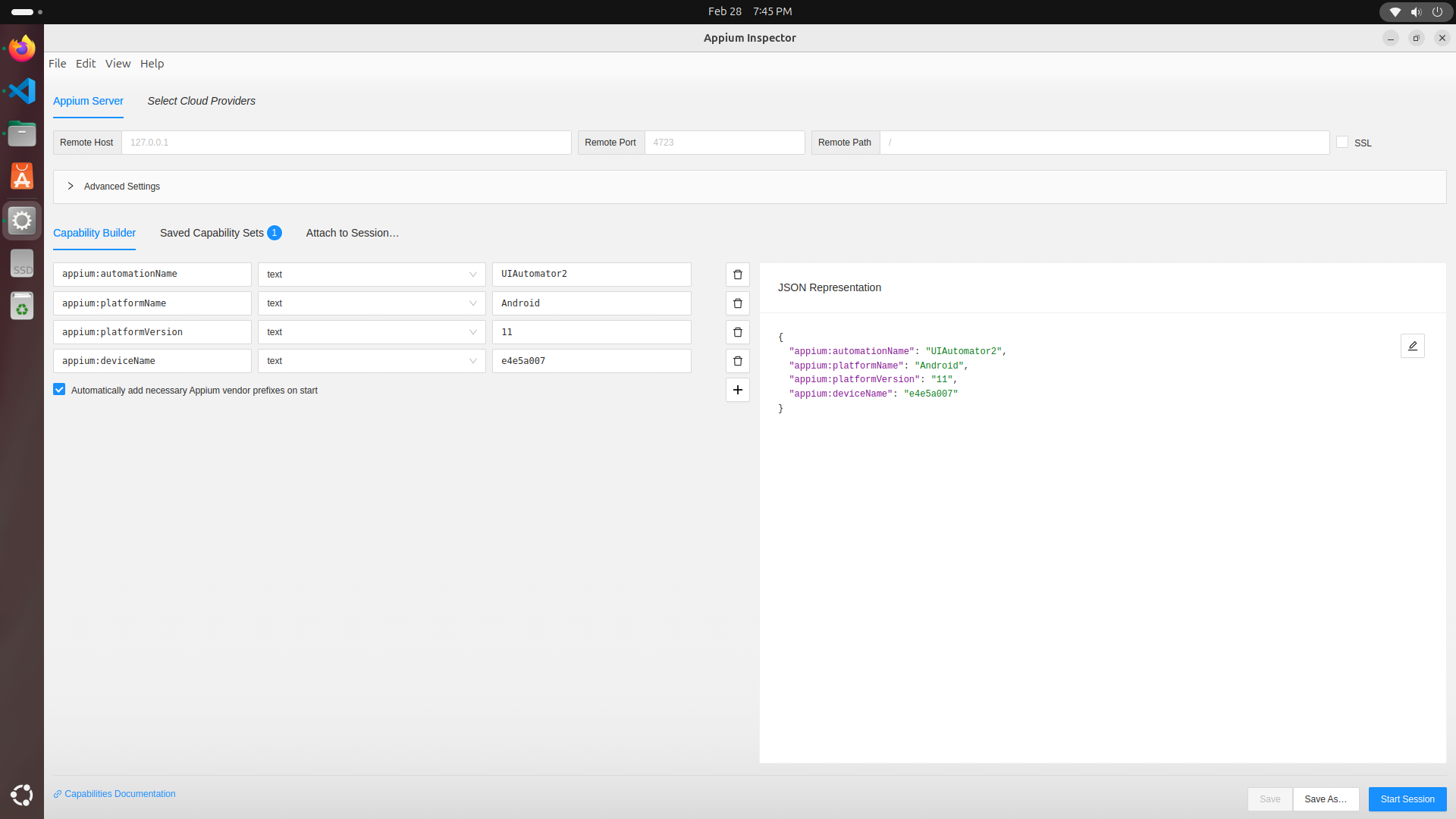The height and width of the screenshot is (819, 1456).
Task: Click the Start Session button
Action: click(x=1407, y=799)
